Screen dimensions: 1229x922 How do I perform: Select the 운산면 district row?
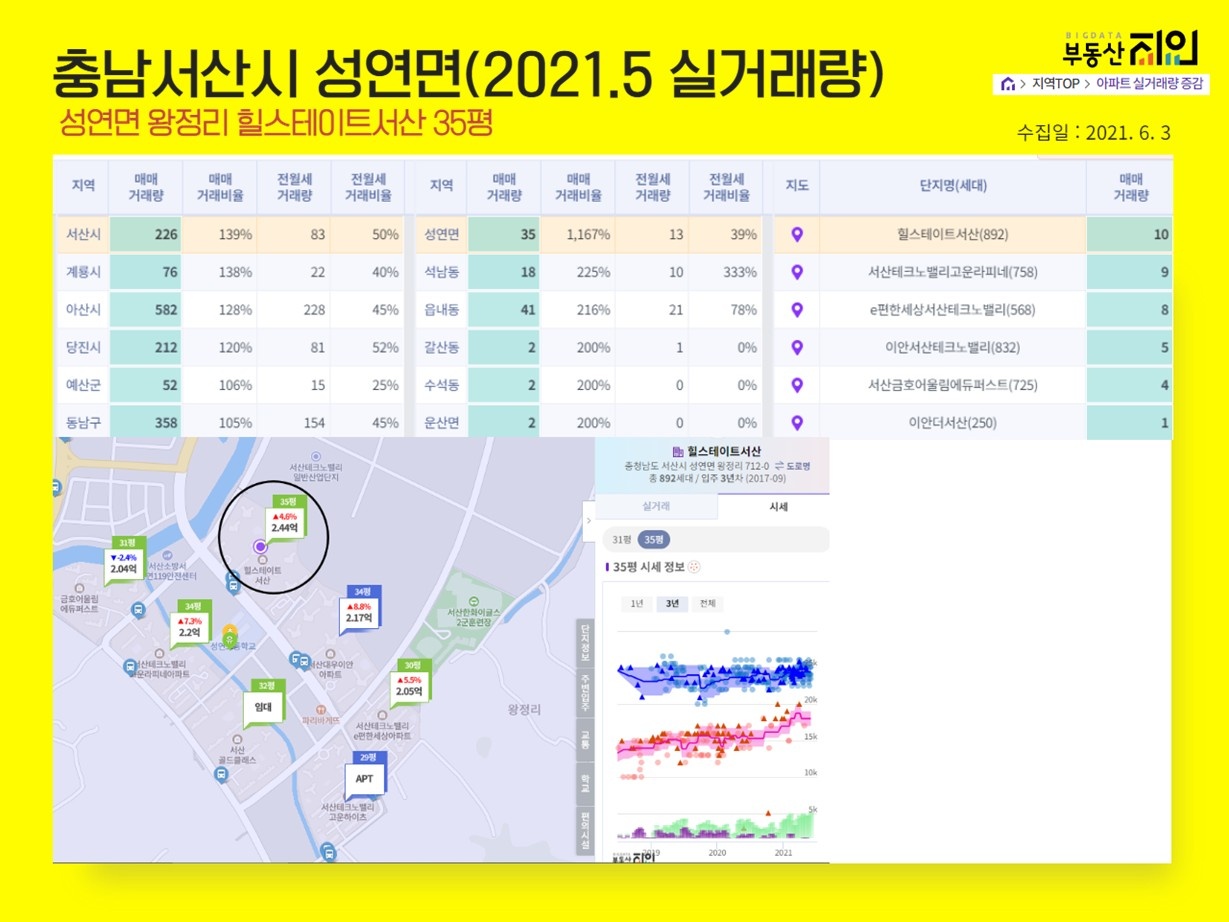click(588, 422)
